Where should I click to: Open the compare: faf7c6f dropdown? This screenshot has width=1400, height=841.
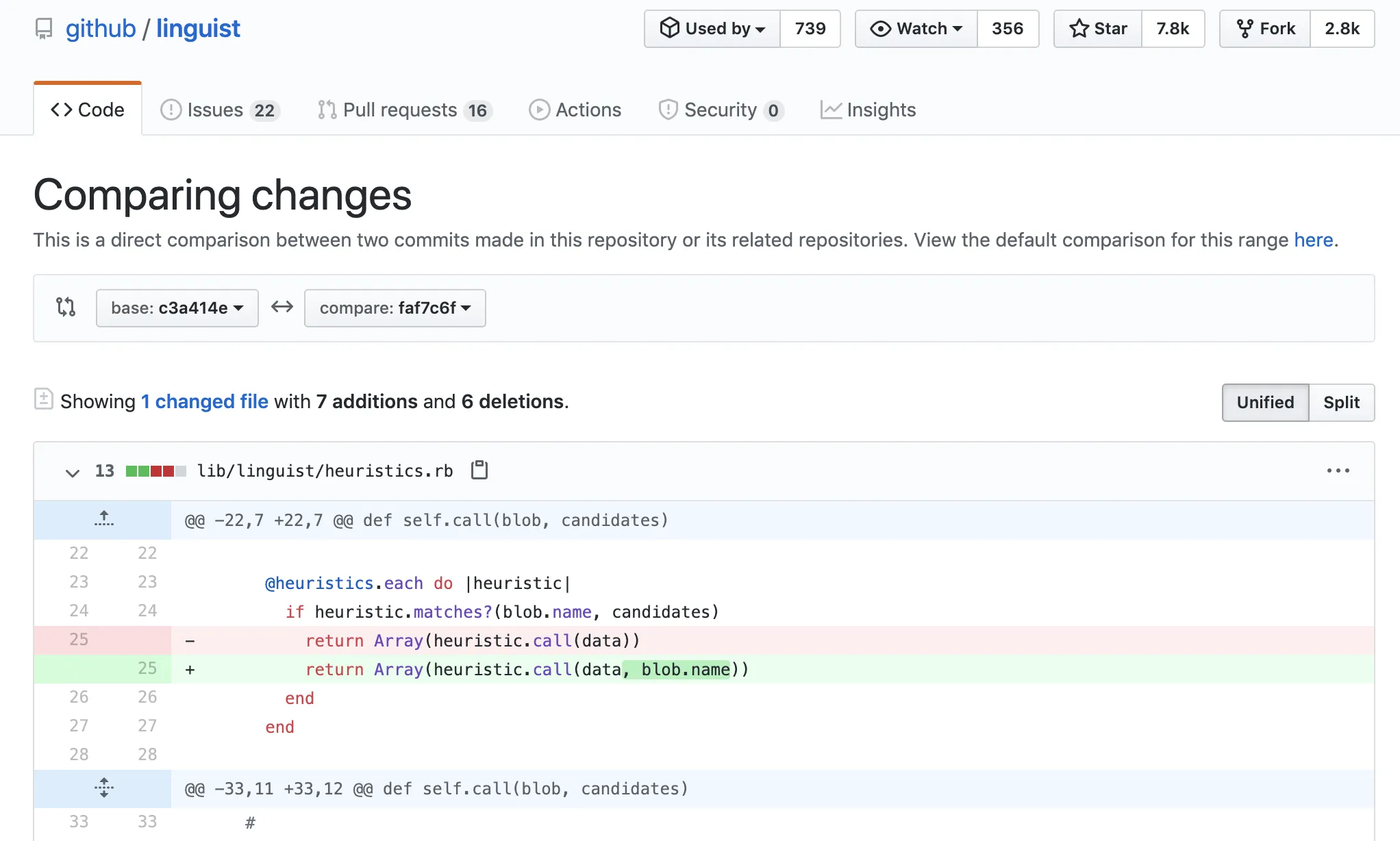pos(395,307)
